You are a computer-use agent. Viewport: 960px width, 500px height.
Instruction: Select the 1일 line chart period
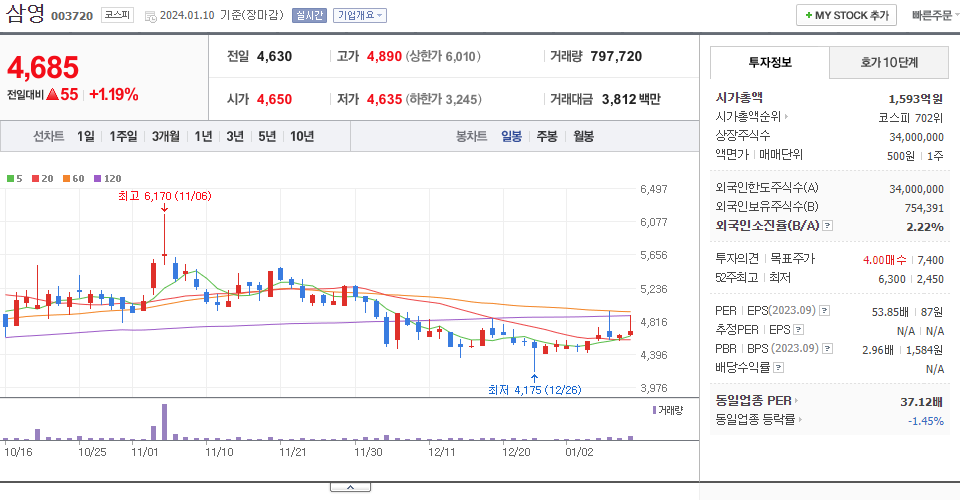coord(86,136)
